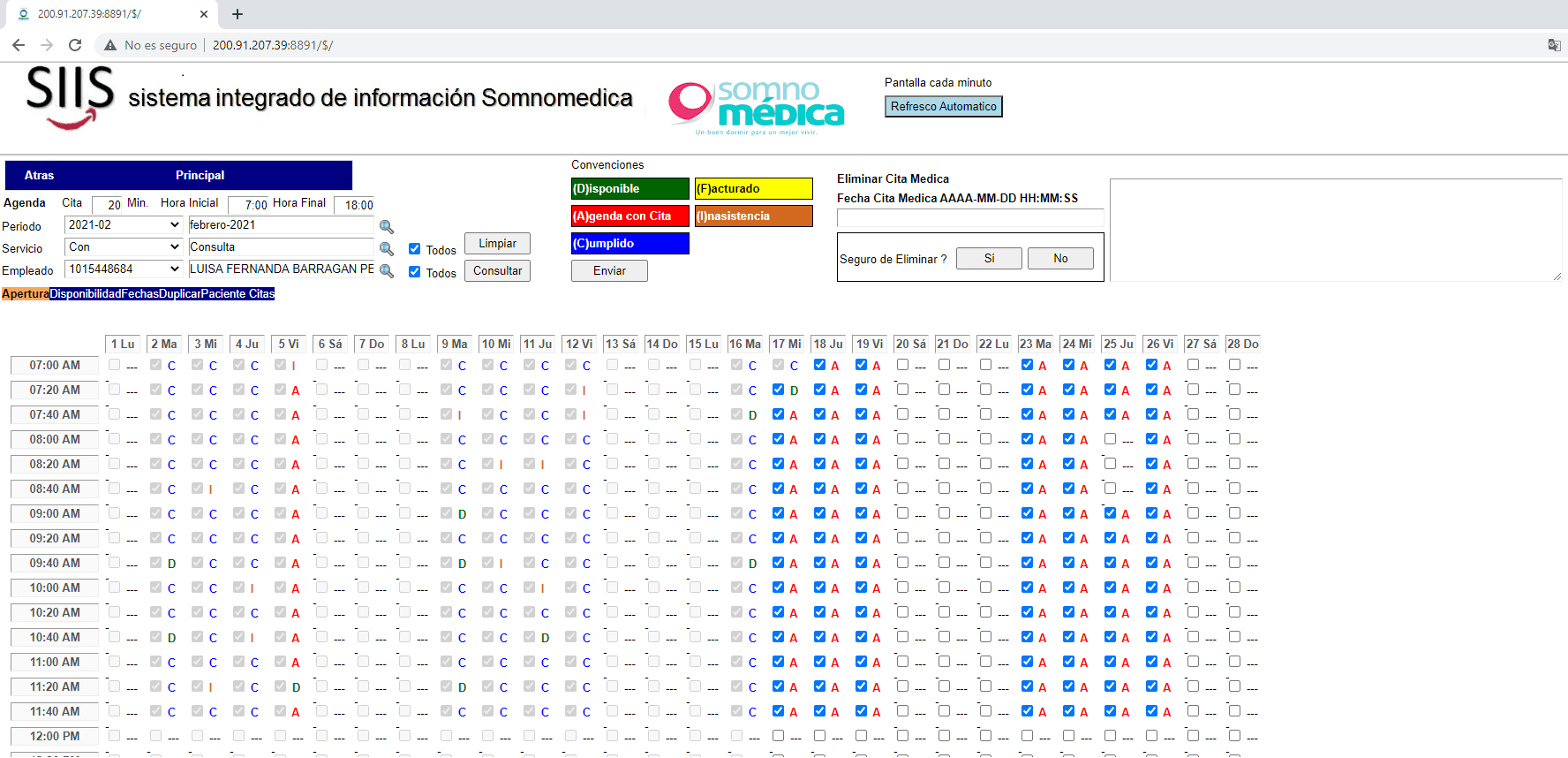The width and height of the screenshot is (1568, 758).
Task: Click the magnifier icon beside febrero-2021 field
Action: point(386,227)
